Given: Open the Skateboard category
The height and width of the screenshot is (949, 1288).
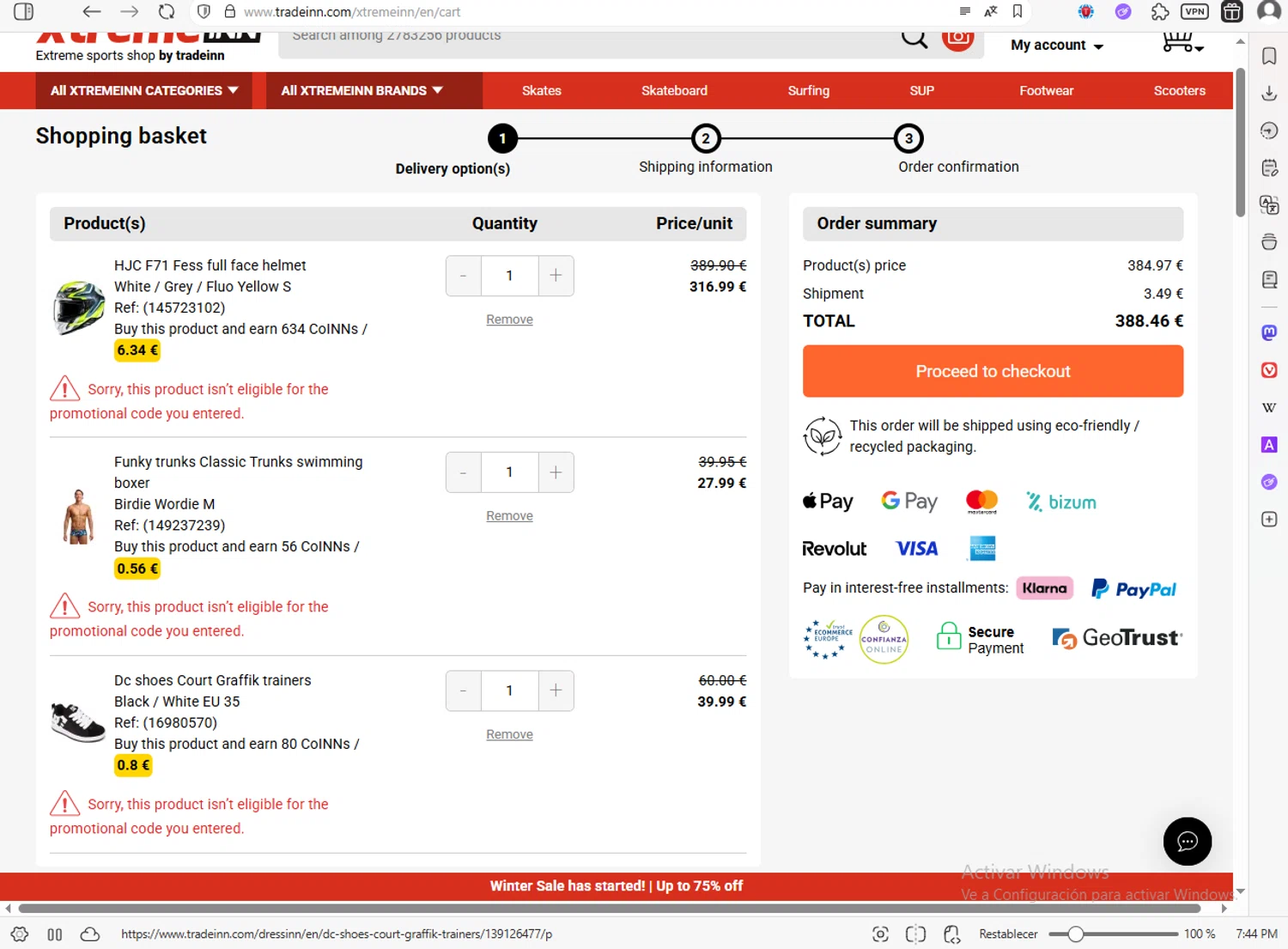Looking at the screenshot, I should point(675,90).
